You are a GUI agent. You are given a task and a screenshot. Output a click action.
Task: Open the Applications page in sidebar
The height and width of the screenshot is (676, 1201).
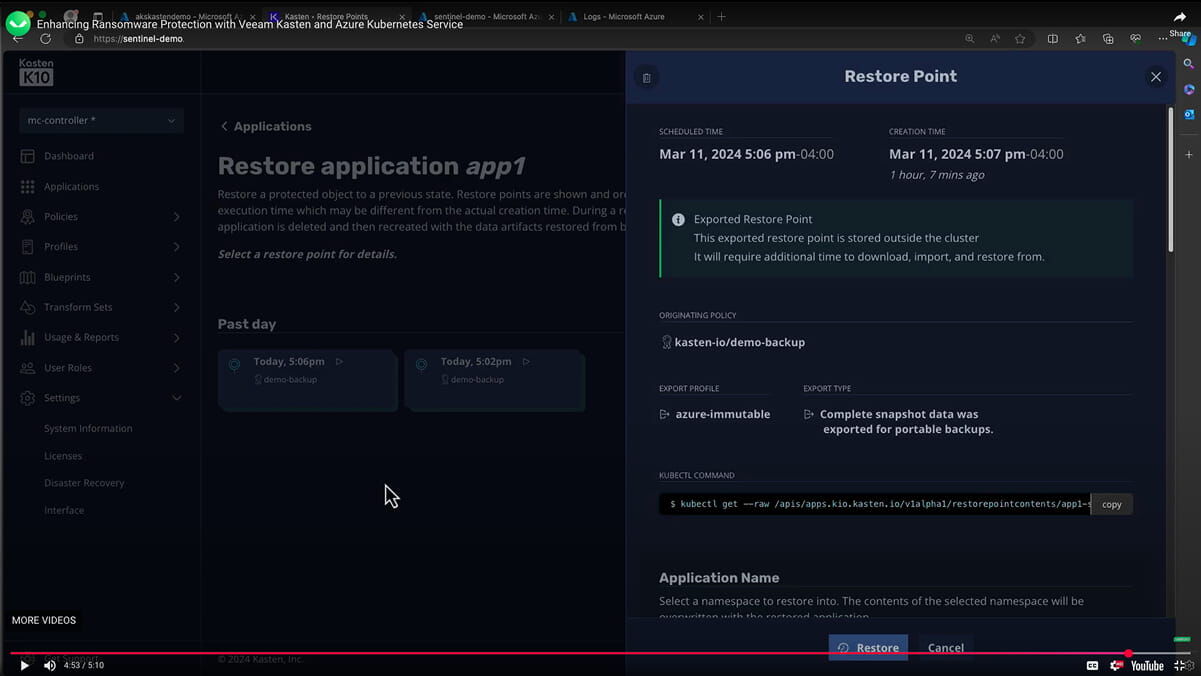71,187
